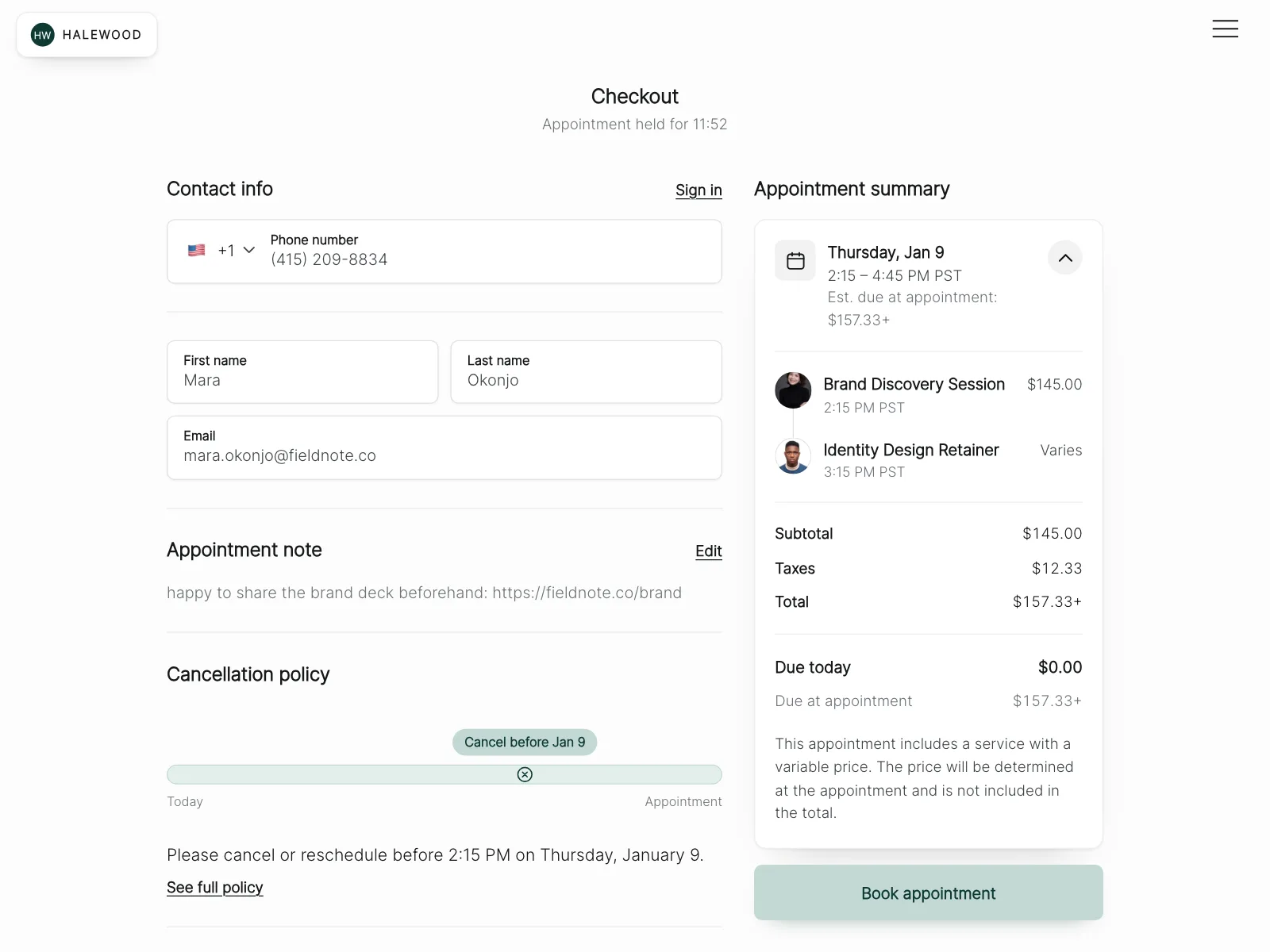Screen dimensions: 1270x952
Task: Click the Brand Discovery Session provider avatar
Action: click(793, 390)
